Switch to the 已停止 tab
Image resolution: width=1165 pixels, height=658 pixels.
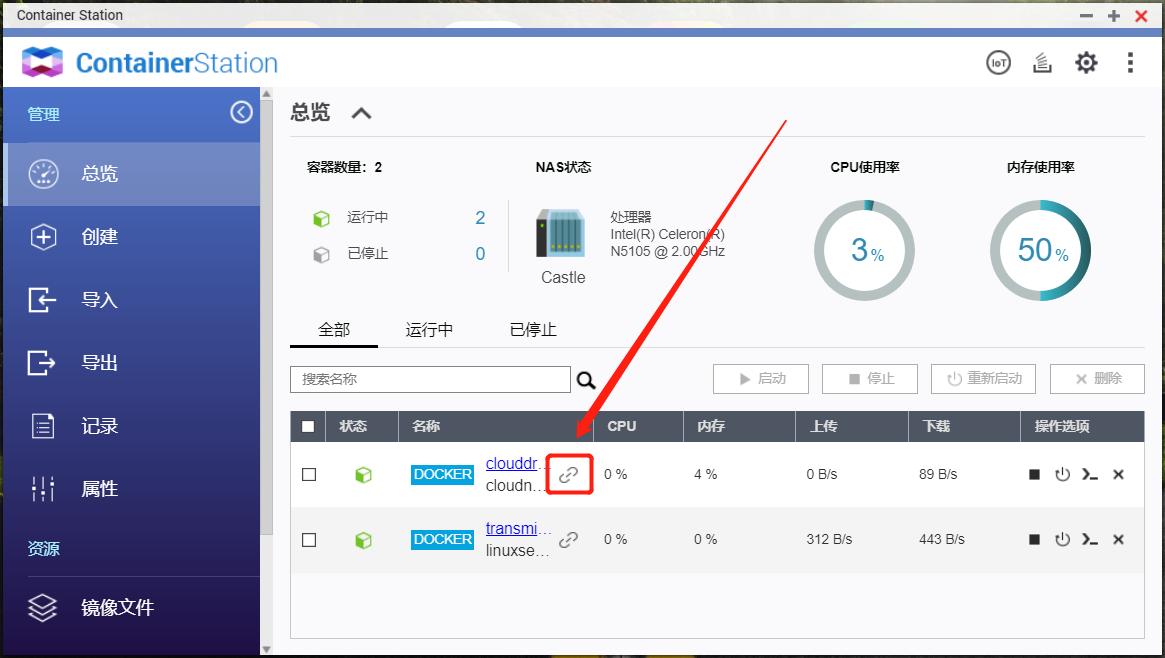click(x=531, y=329)
